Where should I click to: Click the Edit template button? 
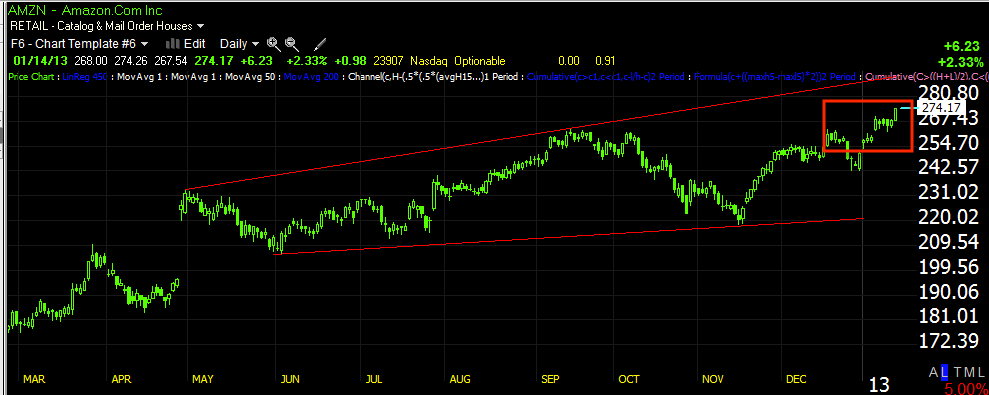[x=194, y=44]
